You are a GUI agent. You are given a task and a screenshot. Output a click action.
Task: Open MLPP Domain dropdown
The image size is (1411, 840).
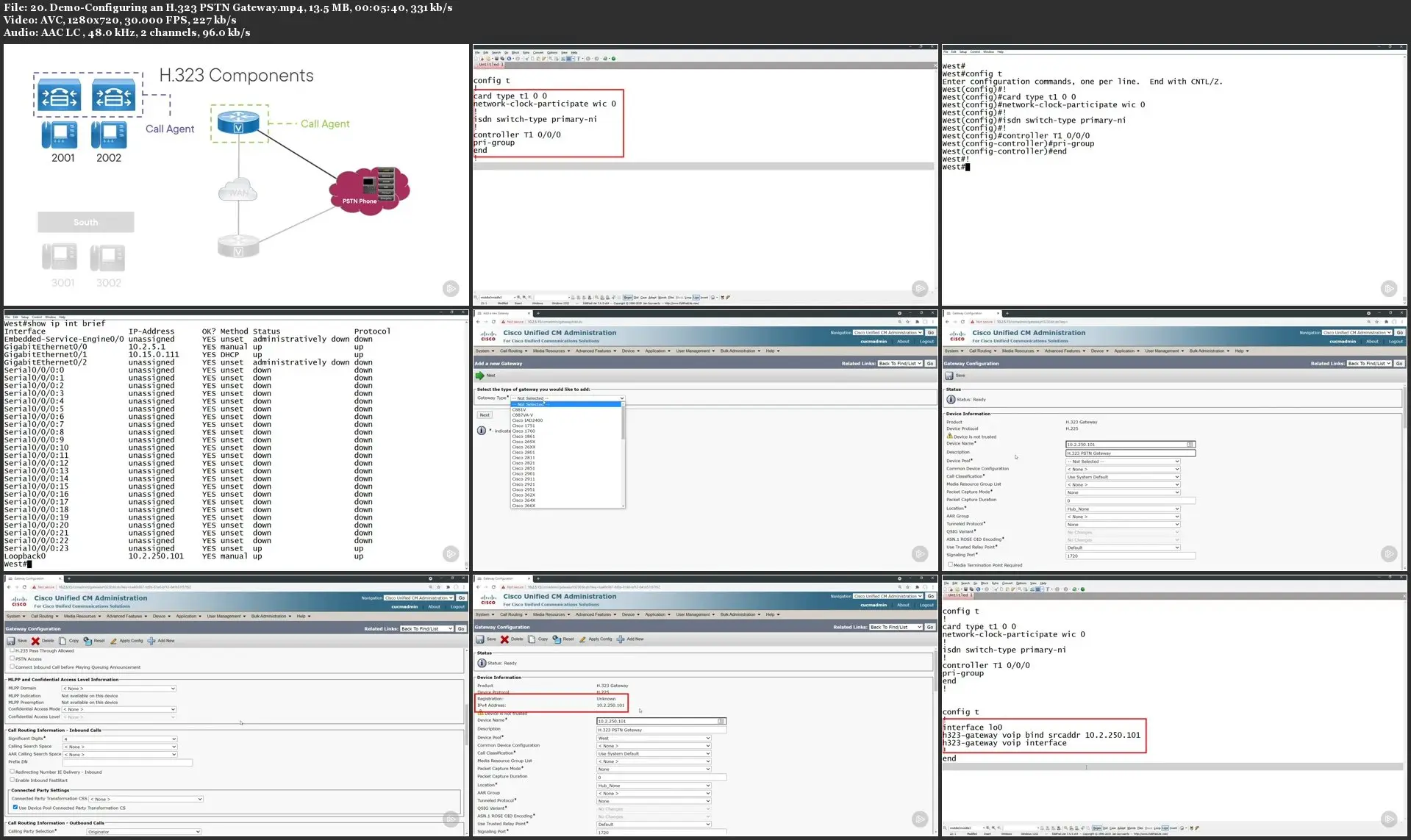pyautogui.click(x=119, y=689)
